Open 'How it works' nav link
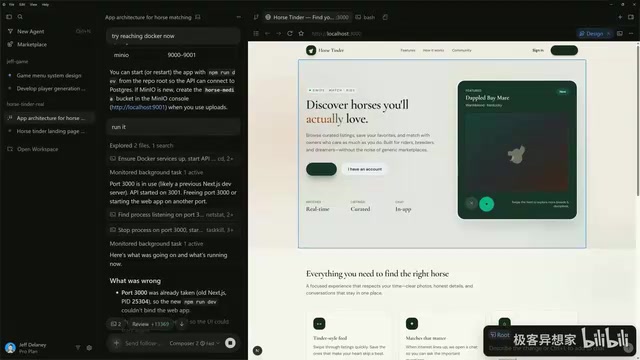Viewport: 640px width, 360px height. pyautogui.click(x=433, y=50)
